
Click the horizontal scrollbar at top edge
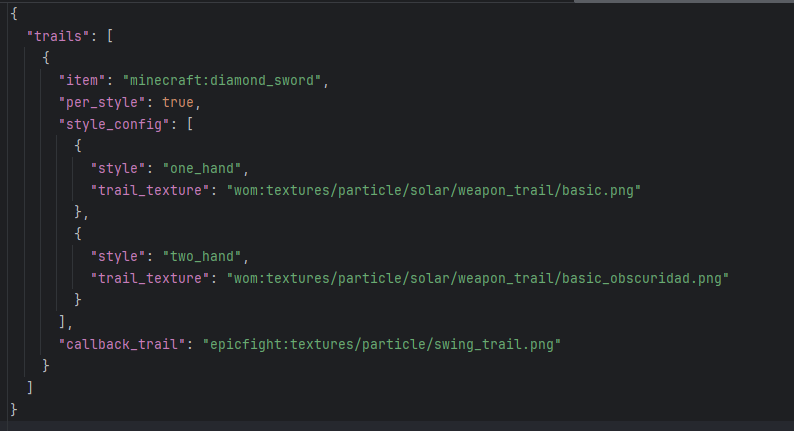point(684,2)
